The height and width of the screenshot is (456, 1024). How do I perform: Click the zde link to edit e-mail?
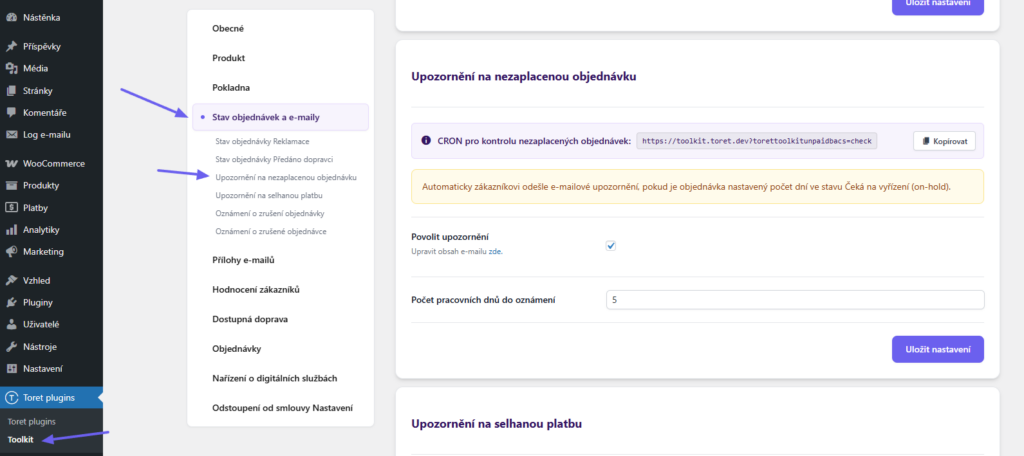495,251
